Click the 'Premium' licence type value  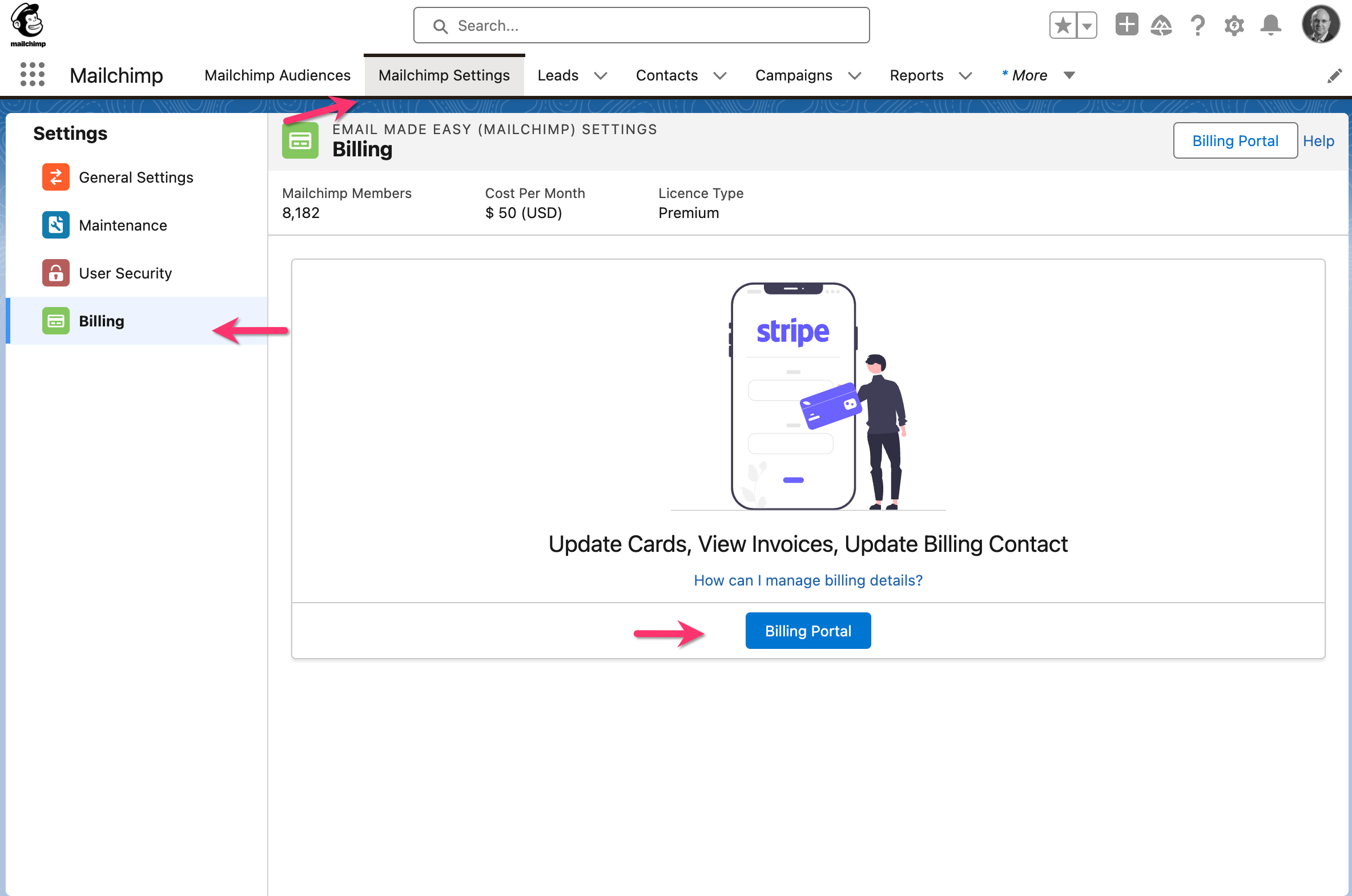pos(689,213)
